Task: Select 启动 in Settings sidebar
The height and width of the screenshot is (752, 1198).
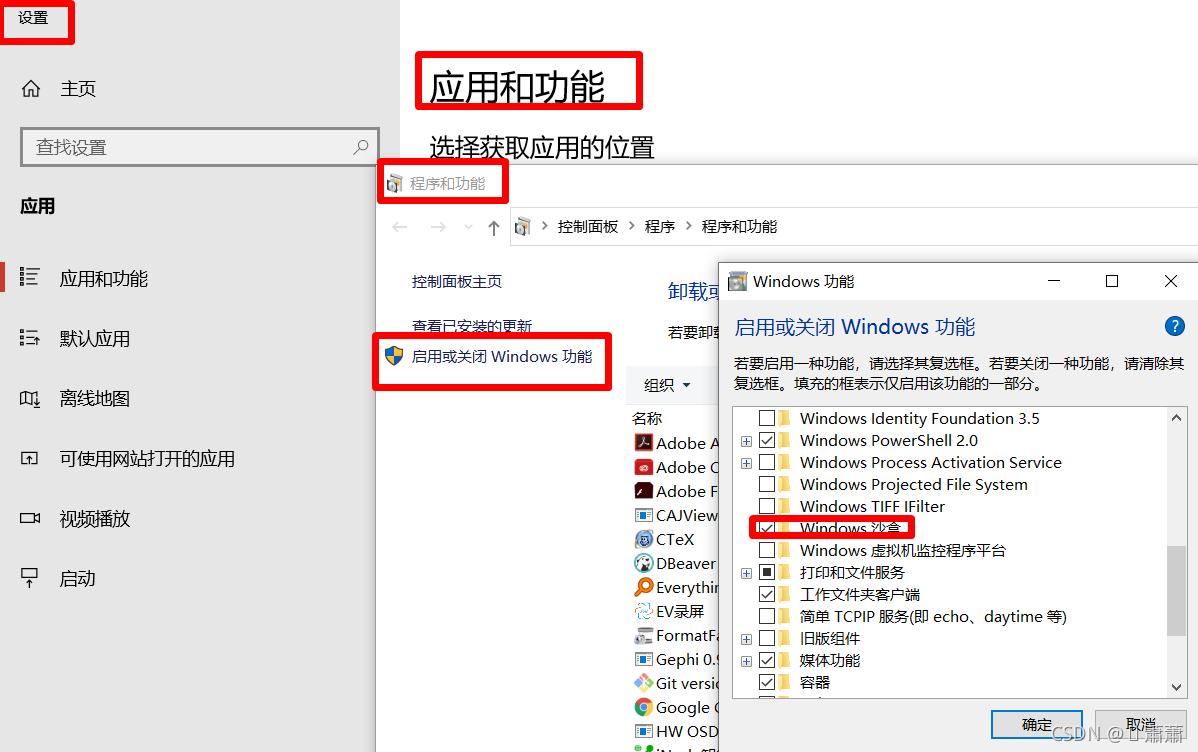Action: coord(77,579)
